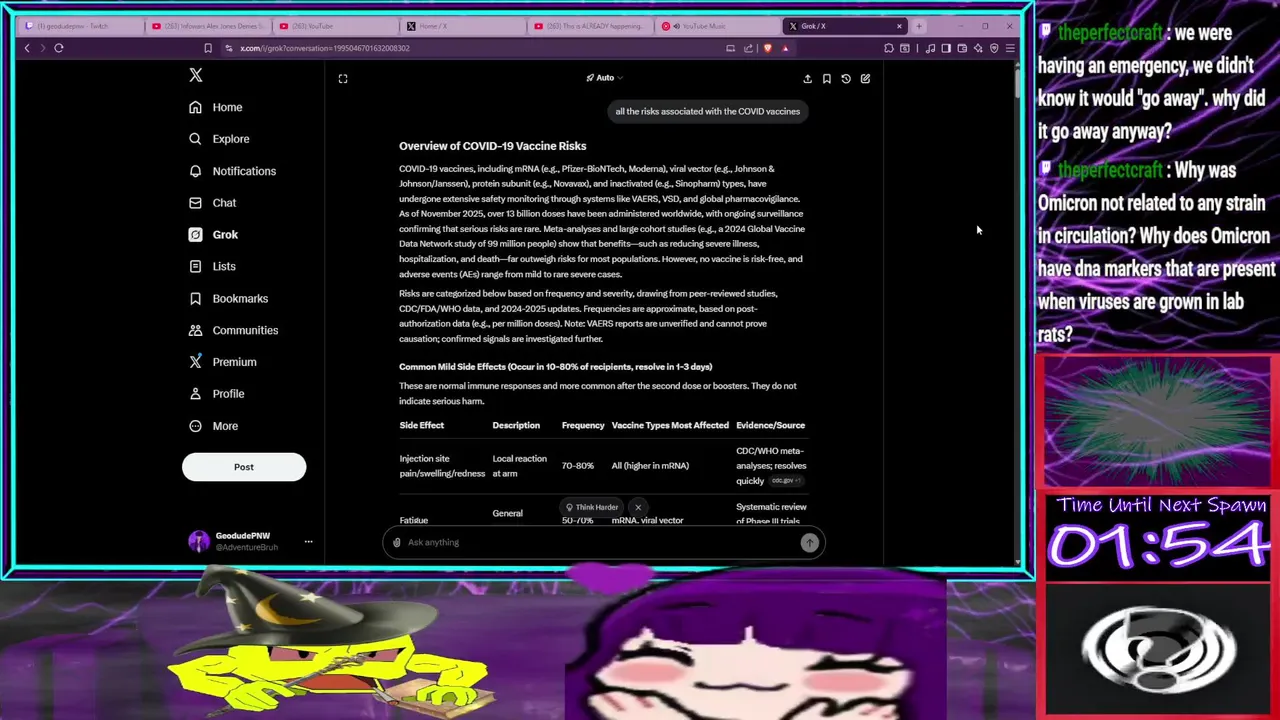Click the Side Effect column header
Screen dimensions: 1280x720
point(422,425)
